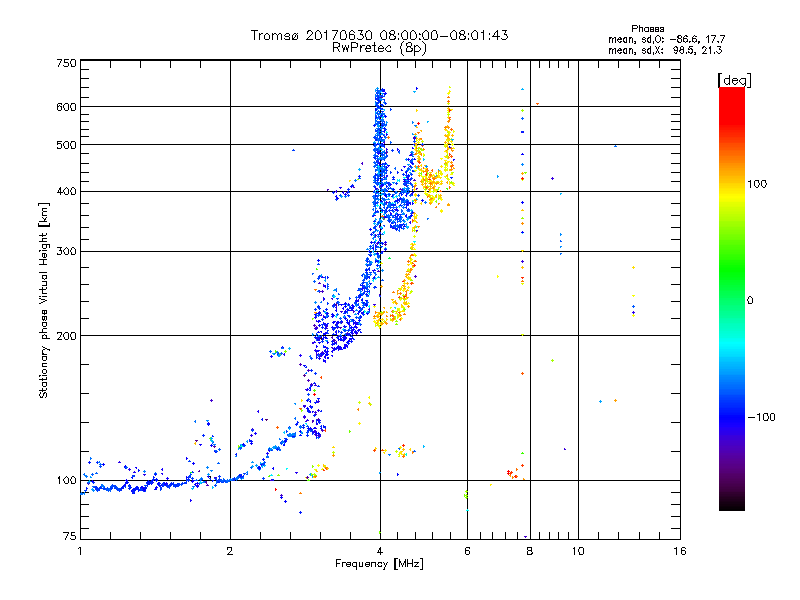
Task: Click the x-axis label '1'
Action: coord(80,551)
